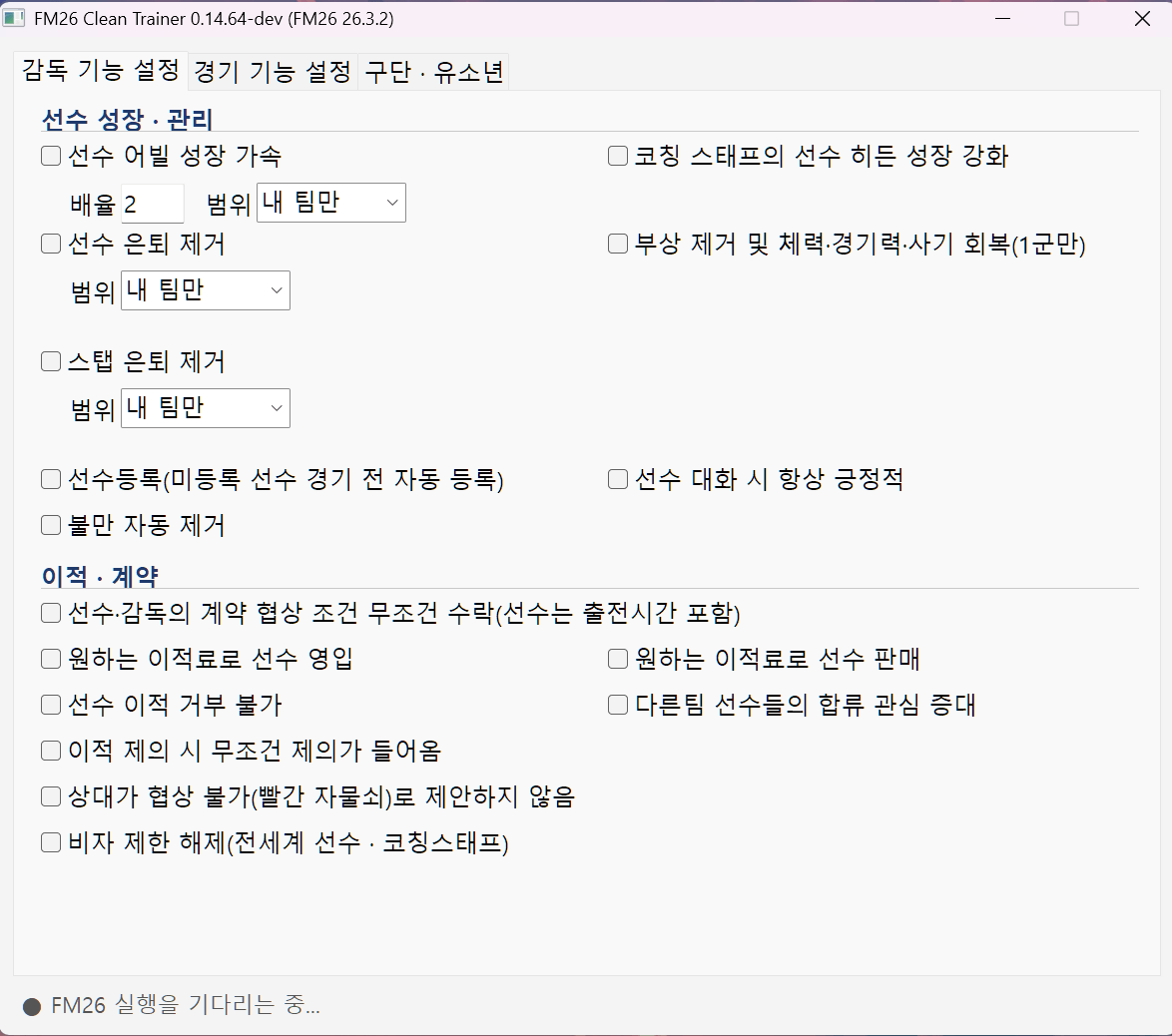Click the 이적 · 계약 section heading
Viewport: 1172px width, 1036px height.
(x=100, y=576)
